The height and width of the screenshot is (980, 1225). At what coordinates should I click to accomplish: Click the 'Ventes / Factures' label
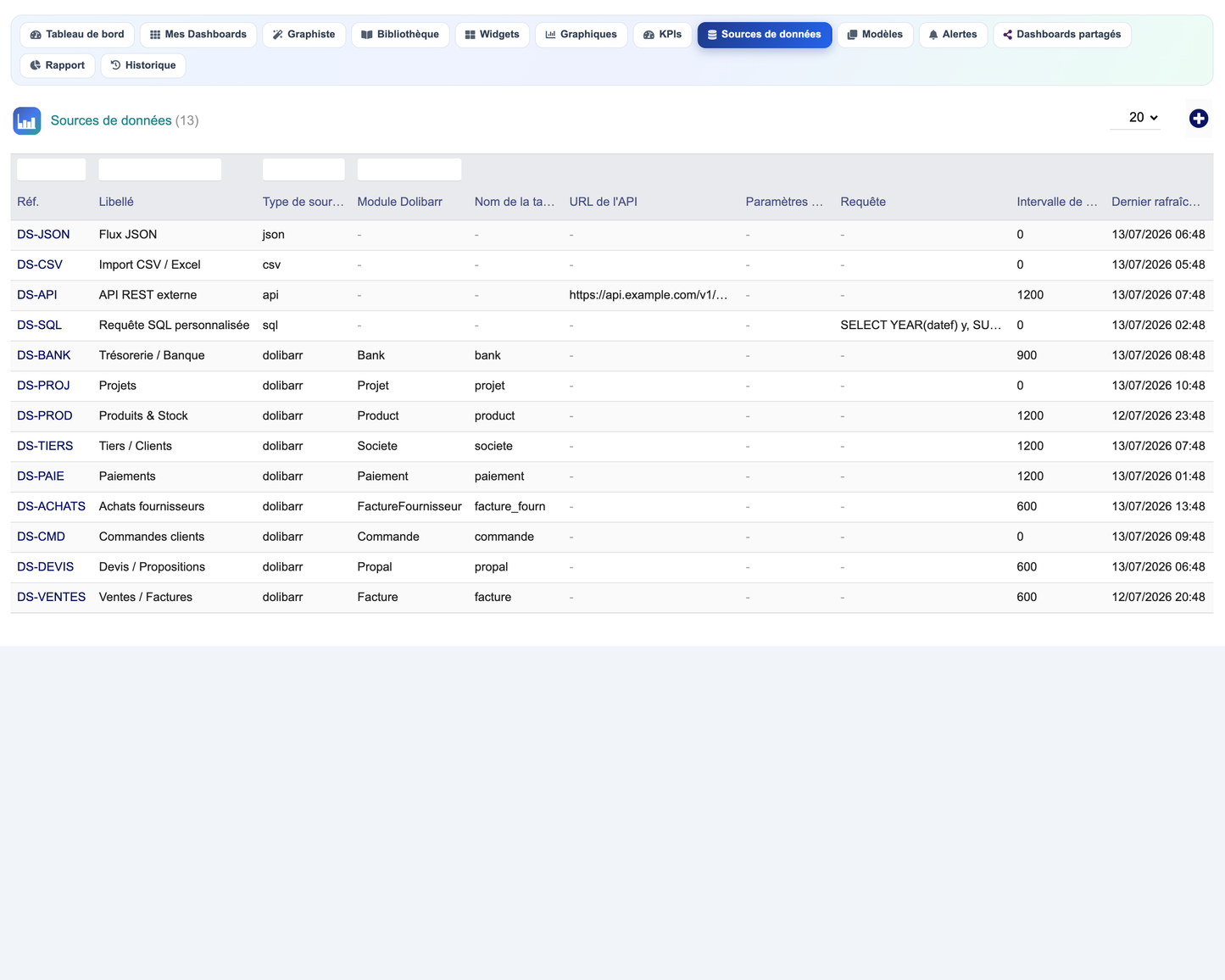[146, 598]
